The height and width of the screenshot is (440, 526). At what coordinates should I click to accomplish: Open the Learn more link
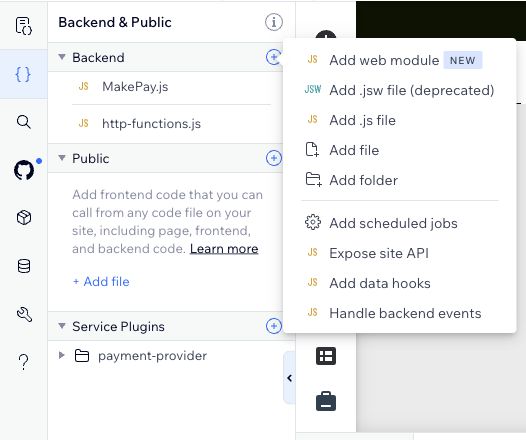point(224,249)
